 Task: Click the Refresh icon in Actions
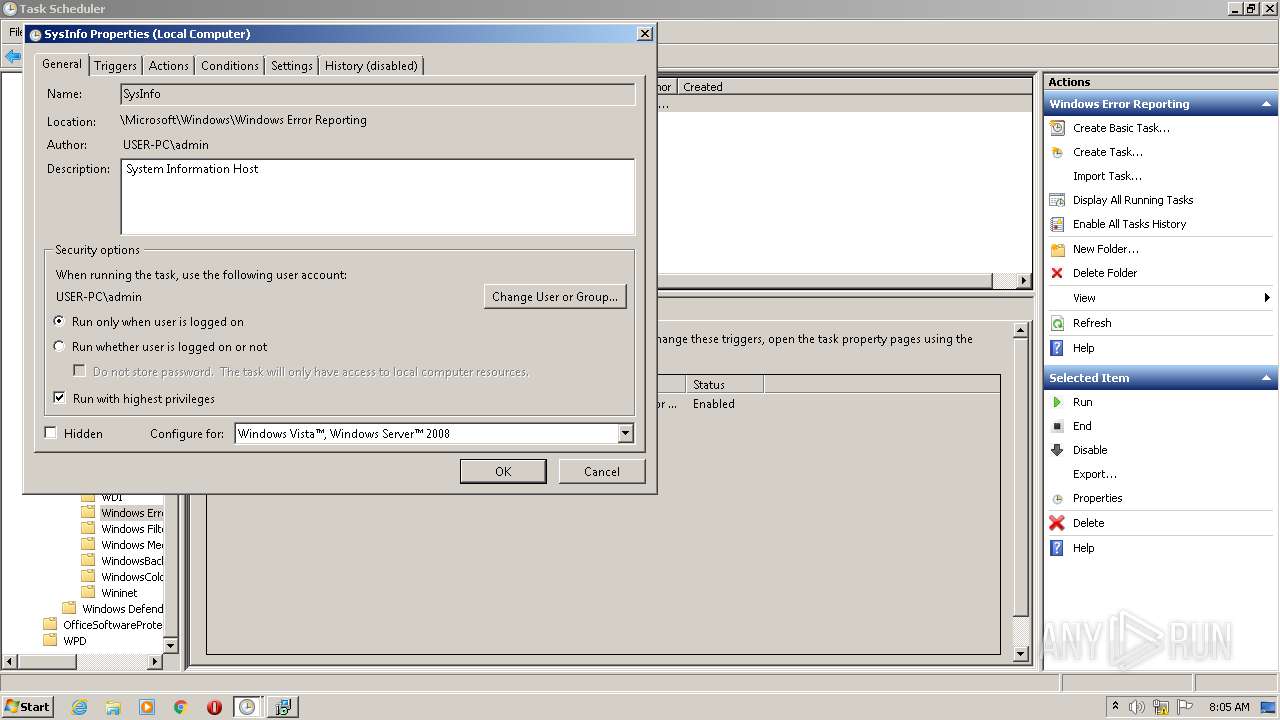(x=1057, y=323)
